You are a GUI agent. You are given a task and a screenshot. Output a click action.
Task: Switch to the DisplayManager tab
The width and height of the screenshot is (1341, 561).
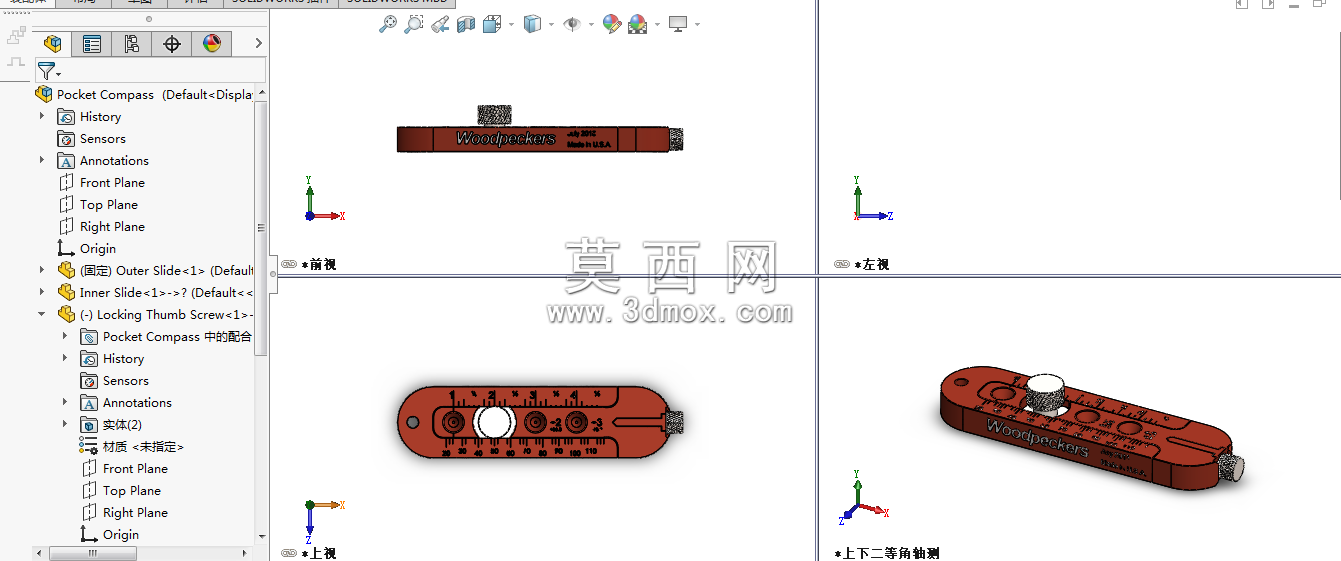point(212,43)
